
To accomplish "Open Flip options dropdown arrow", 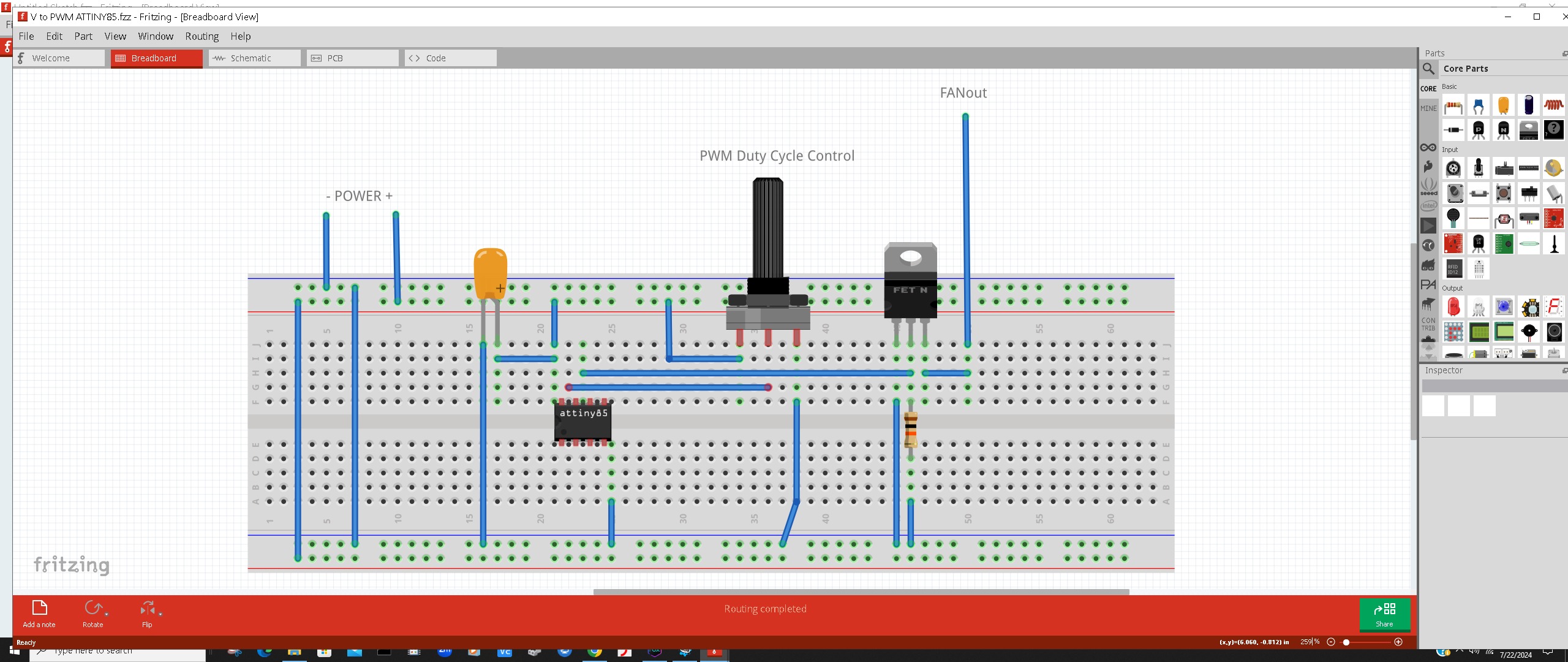I will [x=160, y=614].
